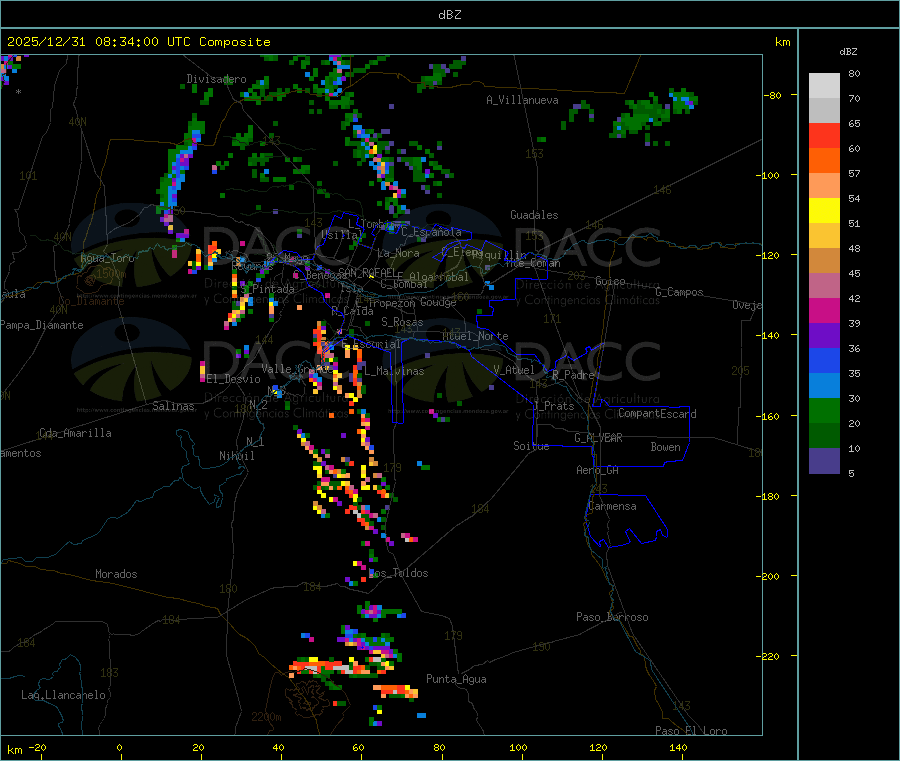Click the A_Villanueva map label
This screenshot has height=761, width=900.
coord(522,100)
